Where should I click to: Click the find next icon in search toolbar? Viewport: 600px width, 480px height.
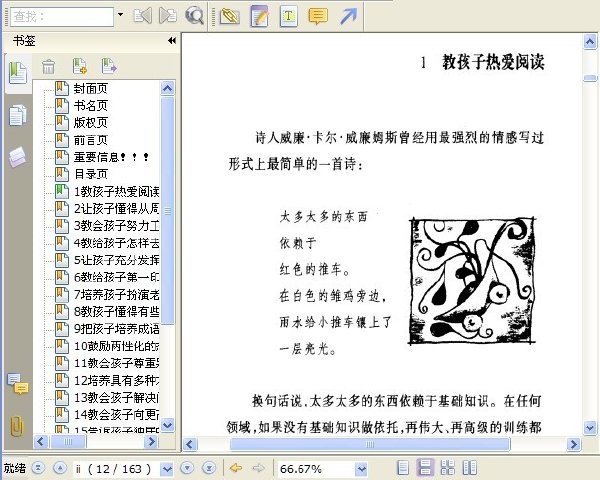coord(168,16)
